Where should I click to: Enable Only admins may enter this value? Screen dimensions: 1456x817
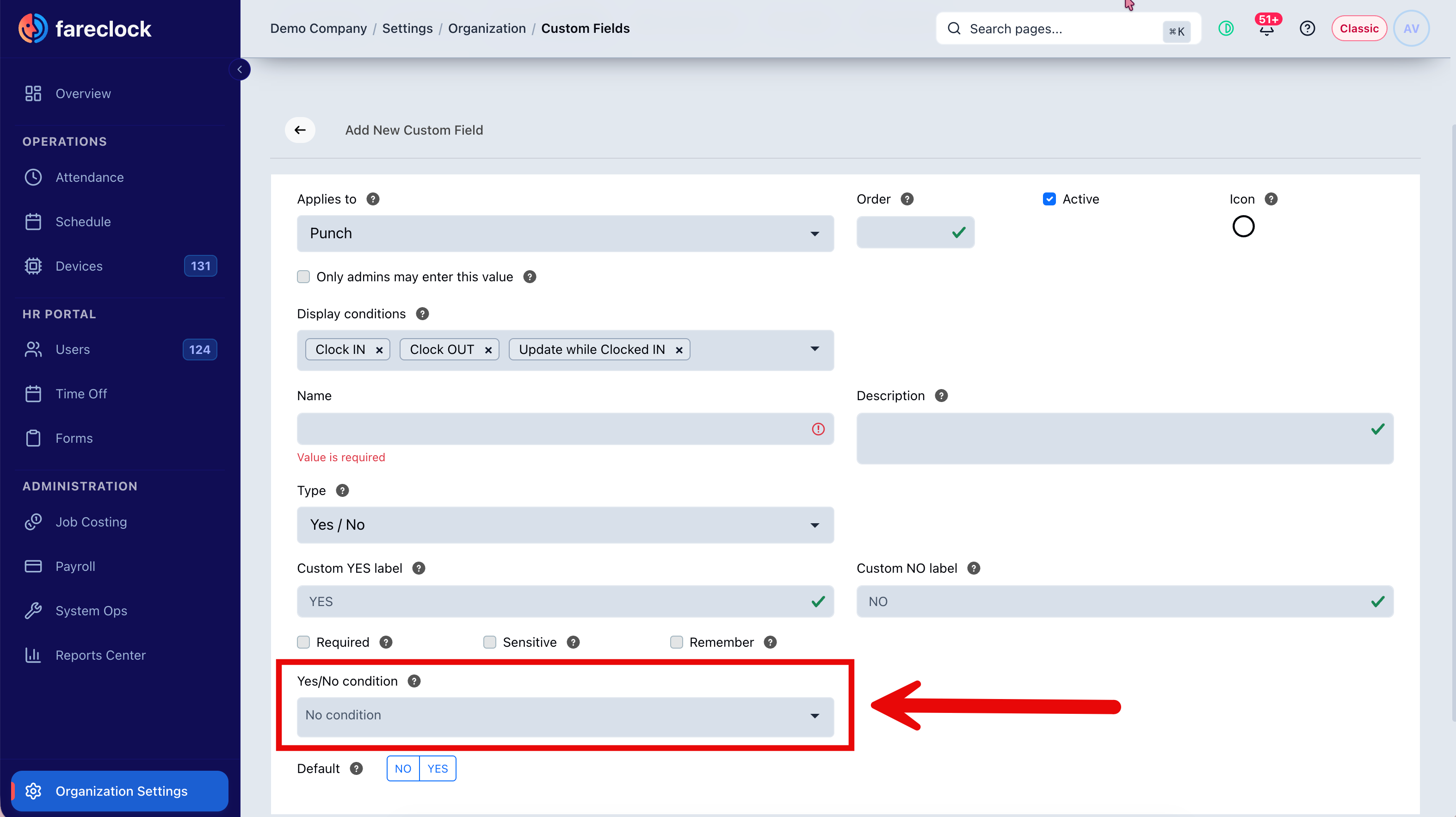[303, 277]
